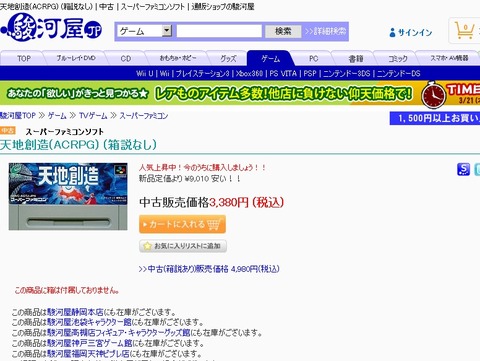Image resolution: width=480 pixels, height=361 pixels.
Task: Open Xbox360 subcategory link
Action: (249, 73)
